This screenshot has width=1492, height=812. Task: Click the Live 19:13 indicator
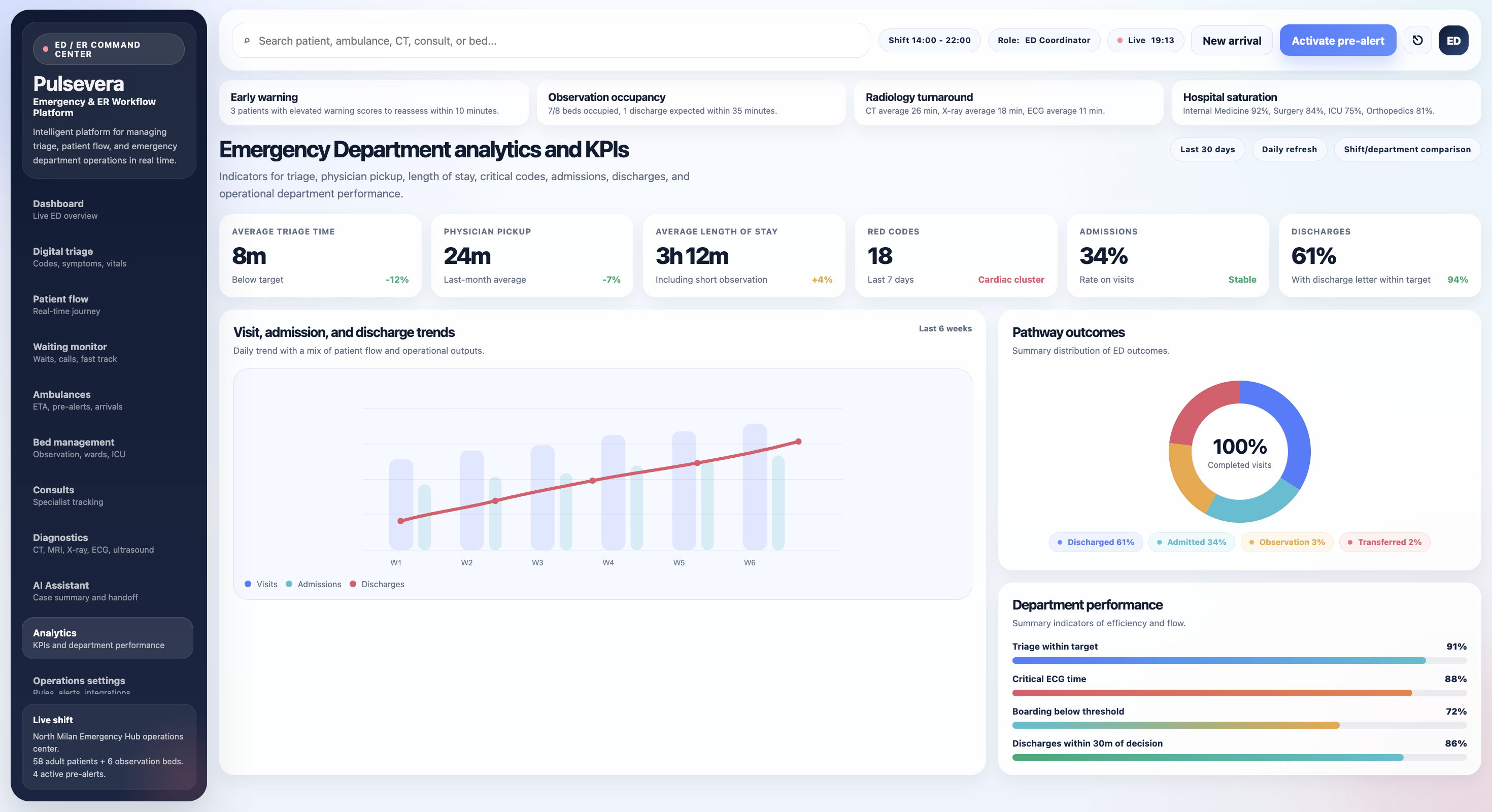(1145, 41)
